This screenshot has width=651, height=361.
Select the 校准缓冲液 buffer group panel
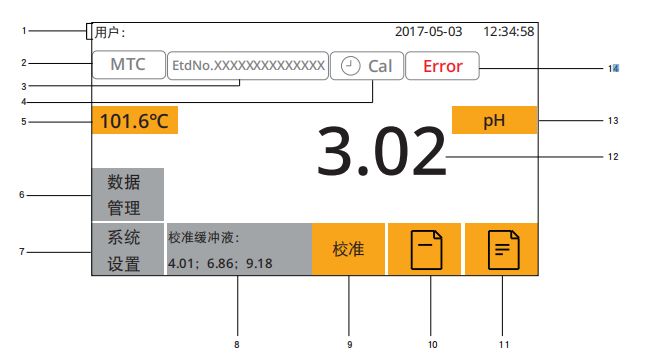click(240, 249)
